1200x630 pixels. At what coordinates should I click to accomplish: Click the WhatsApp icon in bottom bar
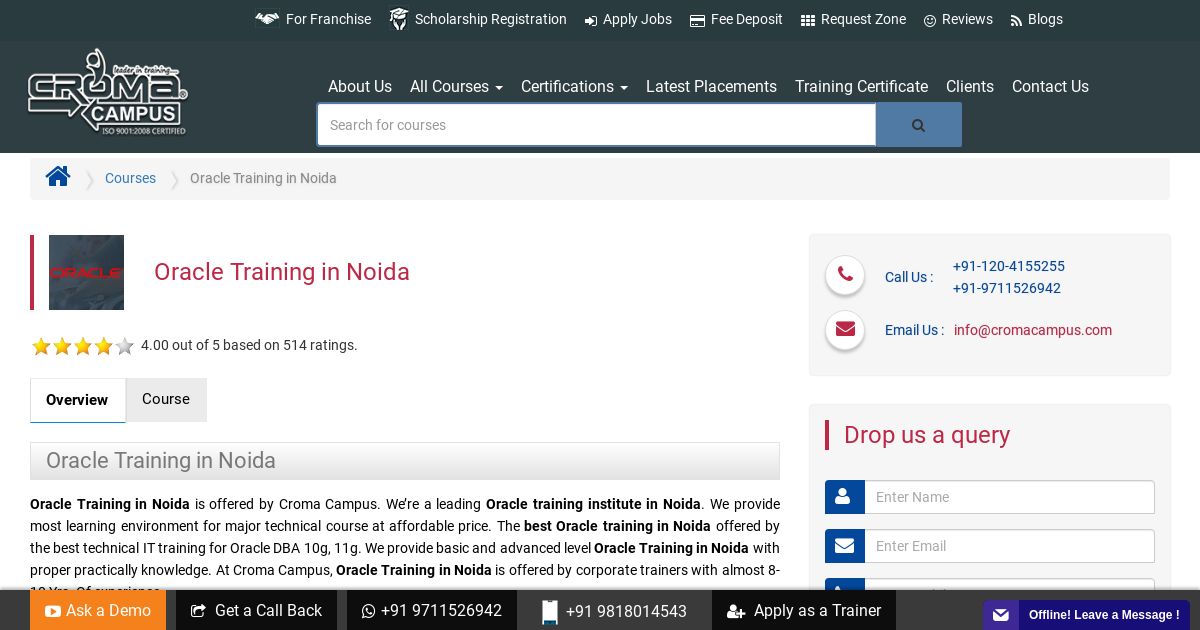(x=368, y=611)
